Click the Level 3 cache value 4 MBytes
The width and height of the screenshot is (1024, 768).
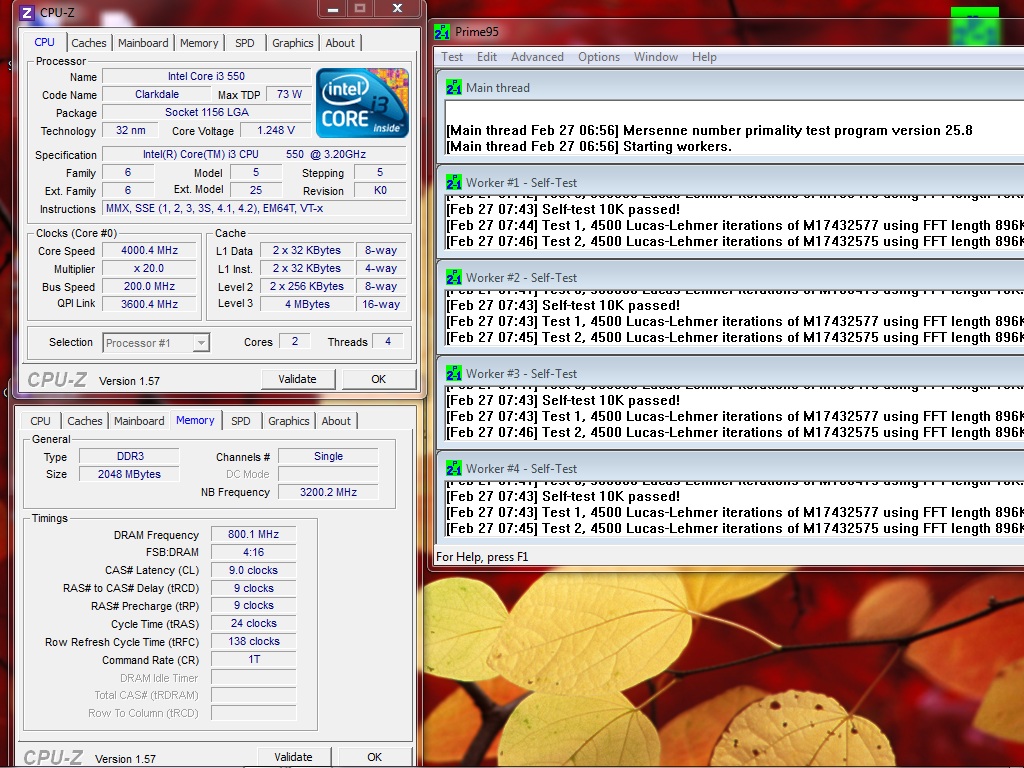(x=307, y=304)
